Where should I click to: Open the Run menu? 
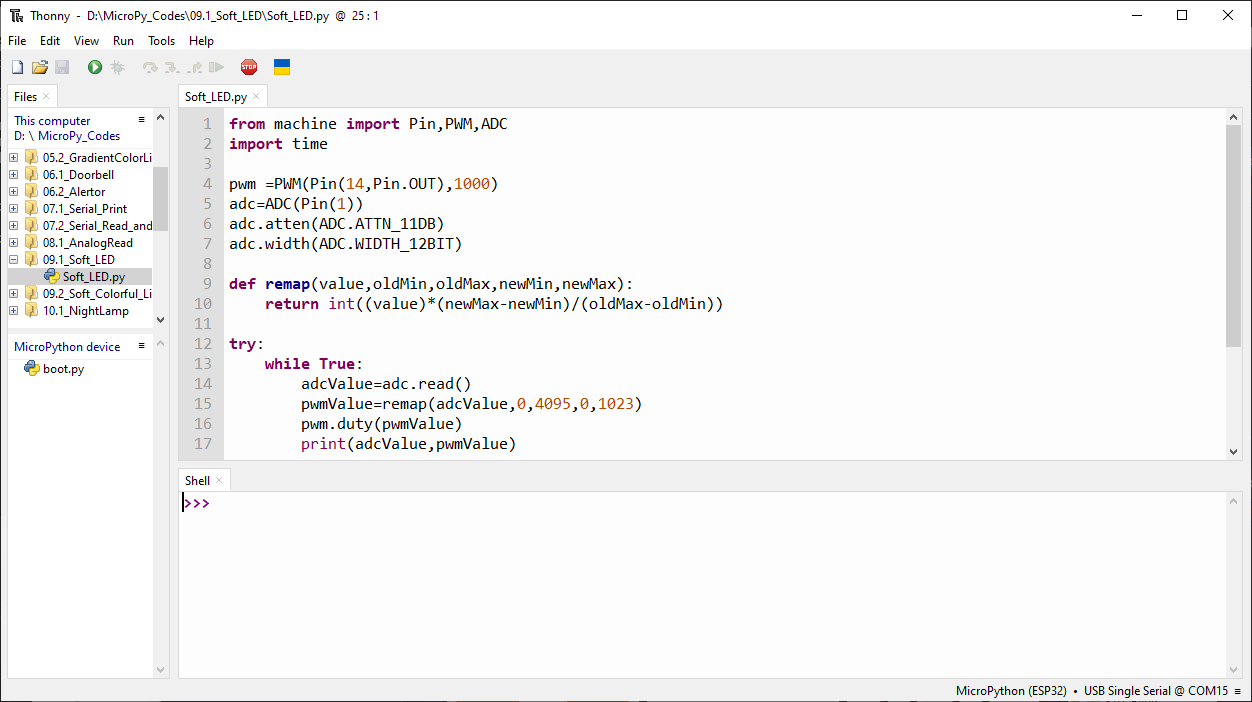click(123, 41)
